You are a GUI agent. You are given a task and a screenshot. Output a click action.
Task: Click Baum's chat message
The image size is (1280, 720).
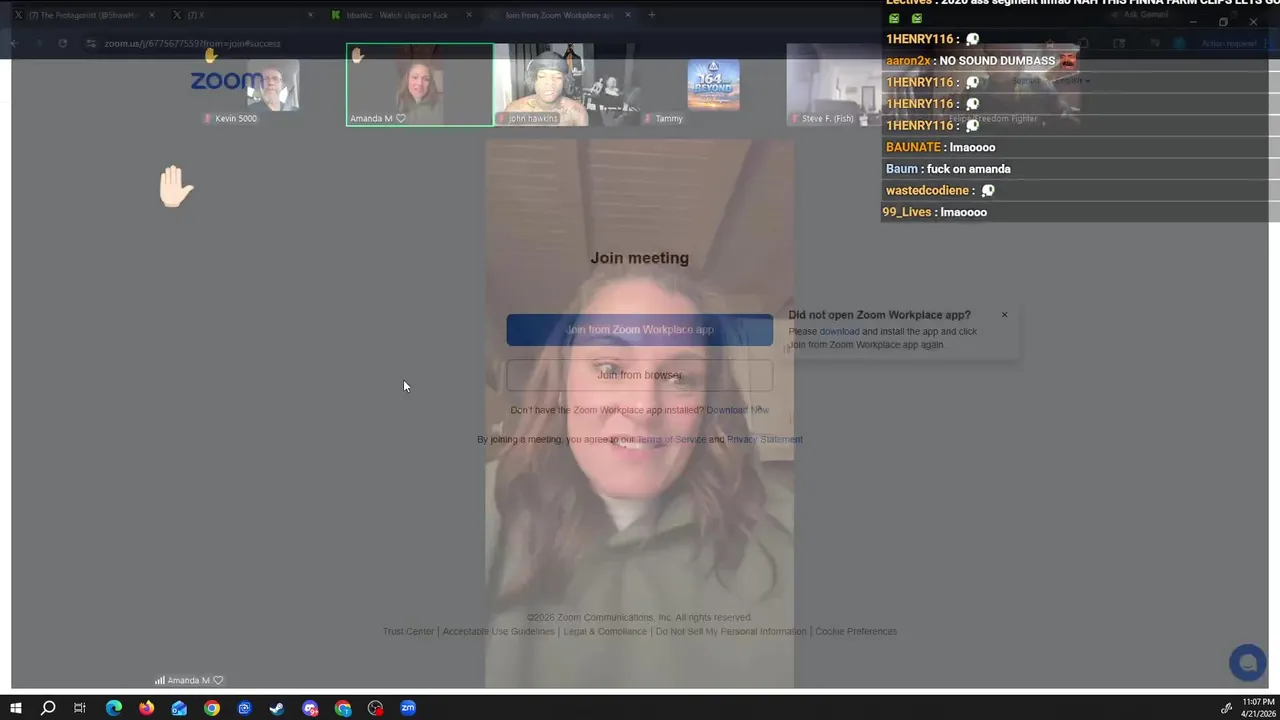pyautogui.click(x=948, y=169)
